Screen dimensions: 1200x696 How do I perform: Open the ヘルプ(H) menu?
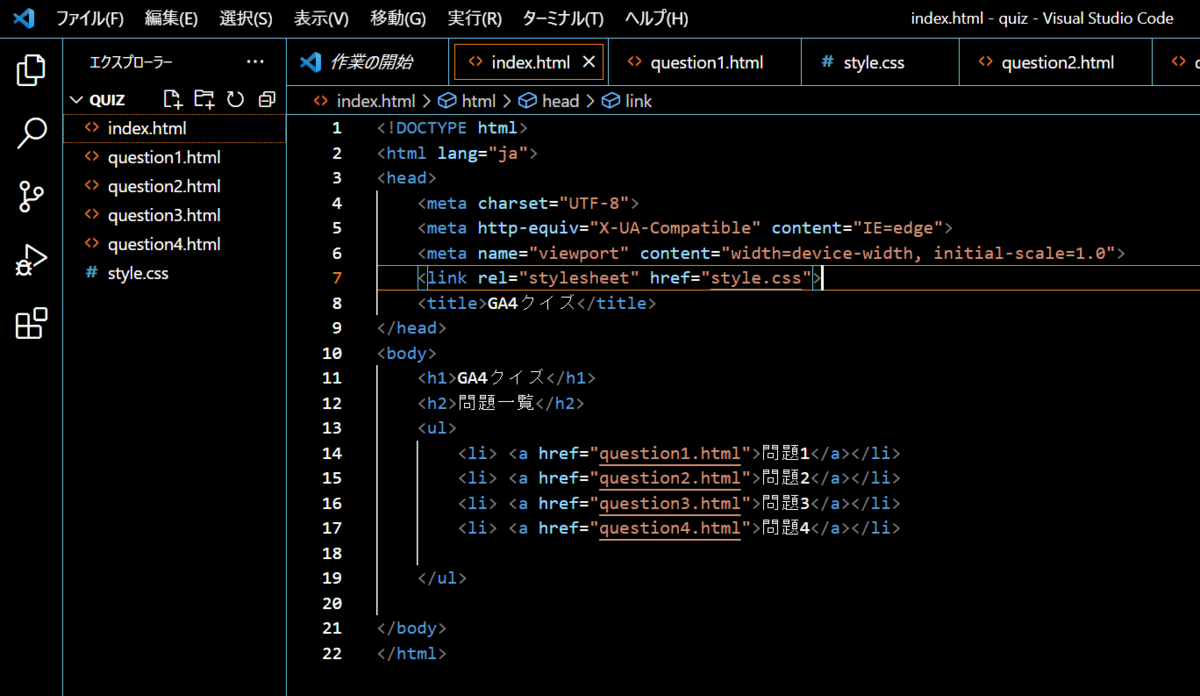[x=656, y=18]
